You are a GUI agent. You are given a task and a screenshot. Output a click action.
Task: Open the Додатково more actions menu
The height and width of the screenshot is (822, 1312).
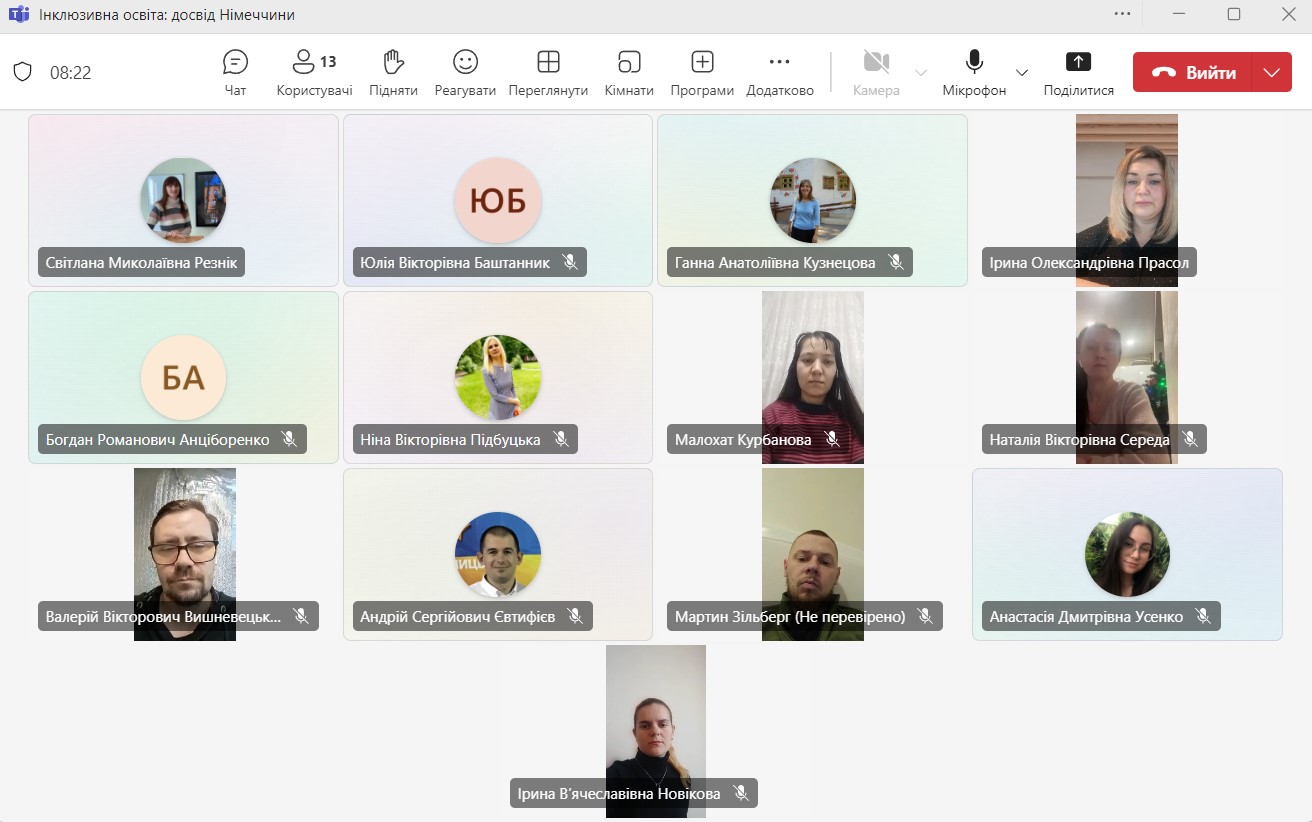(x=779, y=72)
